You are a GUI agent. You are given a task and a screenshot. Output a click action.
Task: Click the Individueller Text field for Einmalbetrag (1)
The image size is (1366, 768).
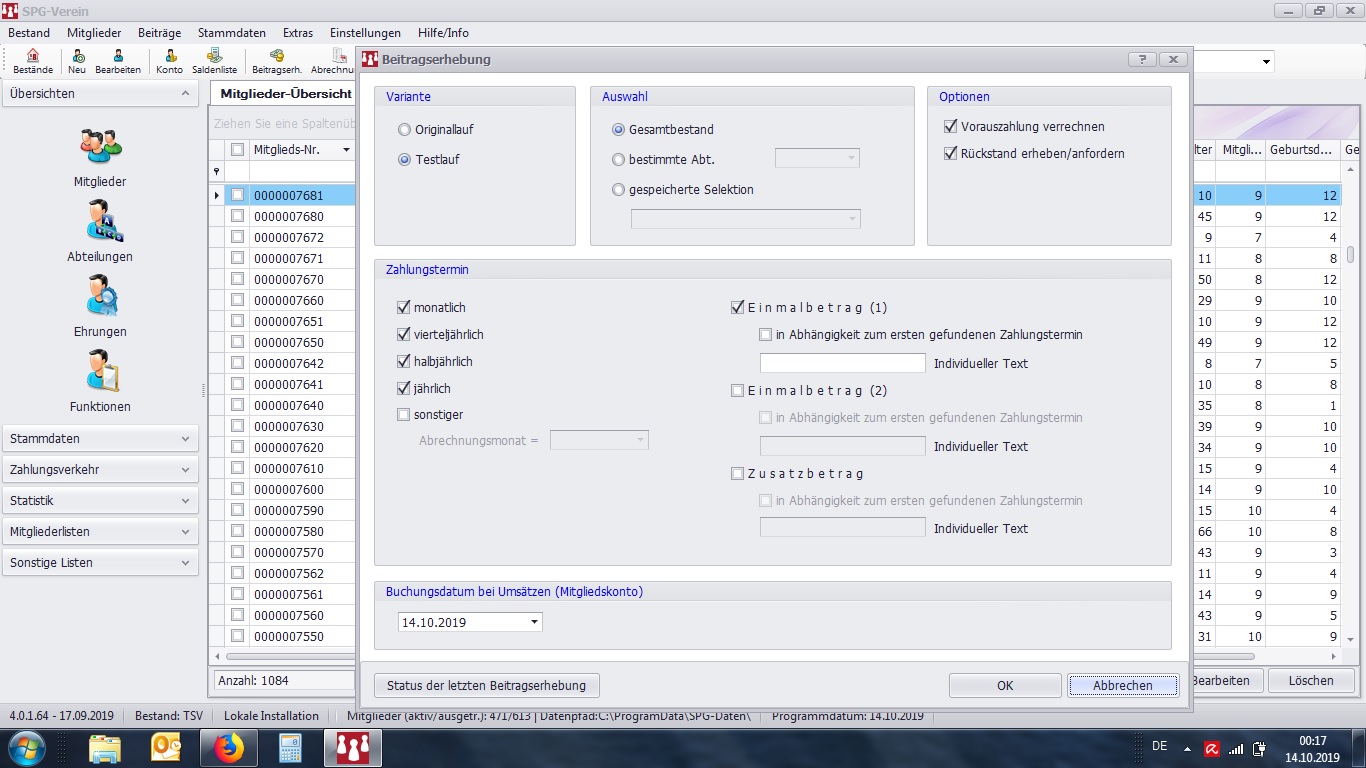click(x=842, y=363)
